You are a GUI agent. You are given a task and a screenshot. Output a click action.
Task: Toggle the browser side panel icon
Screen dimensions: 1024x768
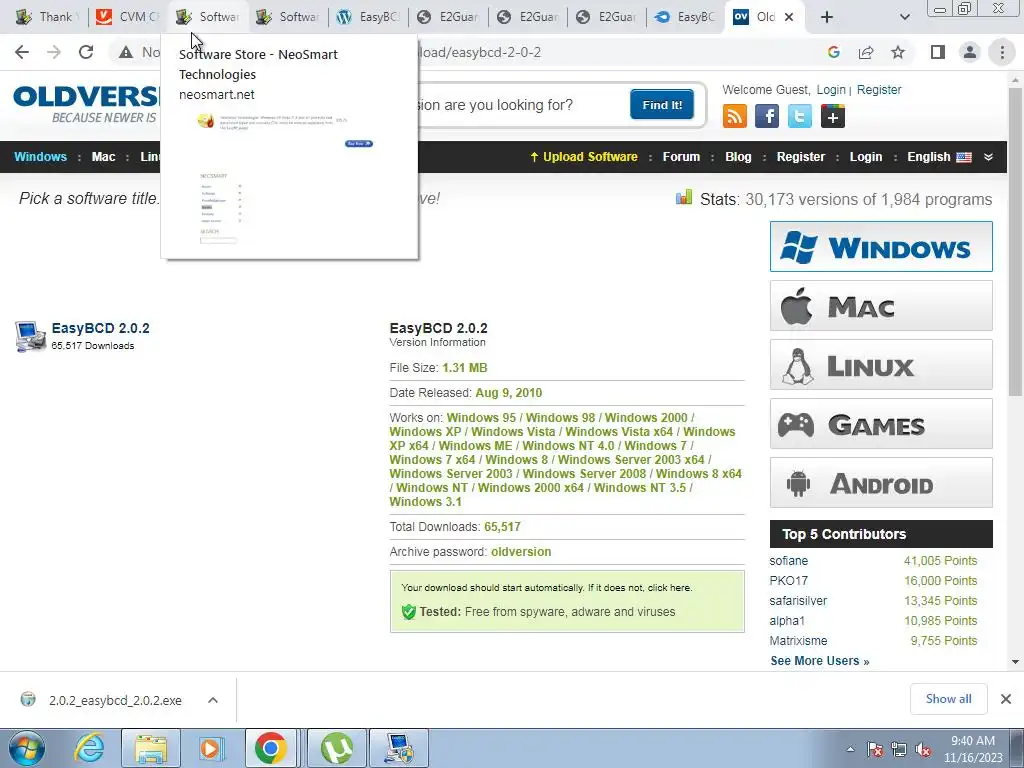click(x=938, y=52)
